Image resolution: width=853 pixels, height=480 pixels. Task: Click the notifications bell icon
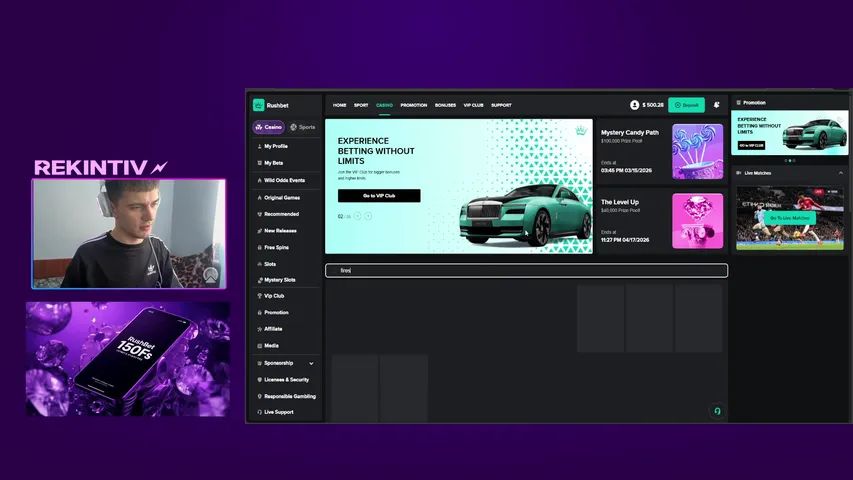coord(716,105)
